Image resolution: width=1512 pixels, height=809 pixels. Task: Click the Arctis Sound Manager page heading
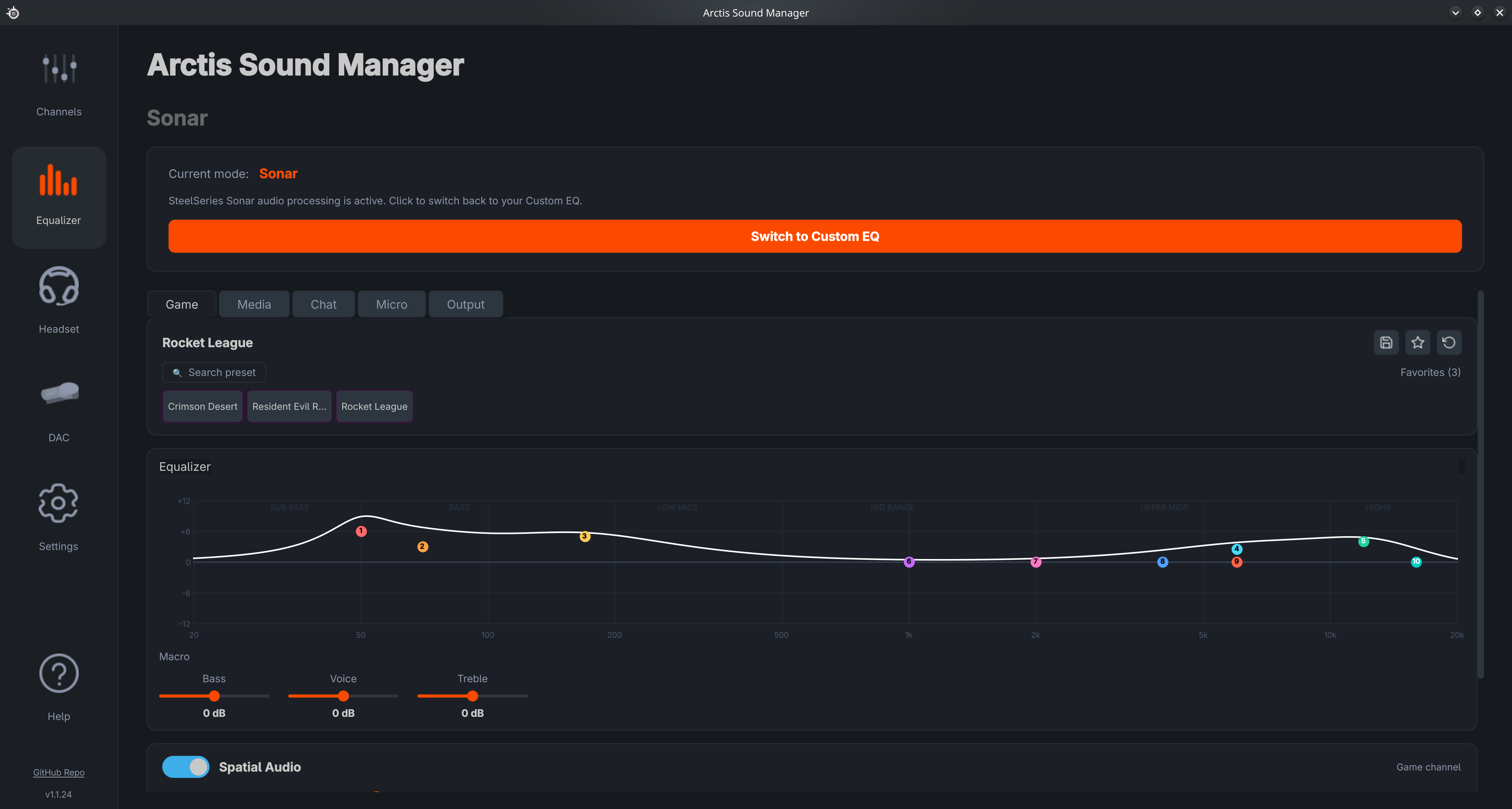click(305, 65)
